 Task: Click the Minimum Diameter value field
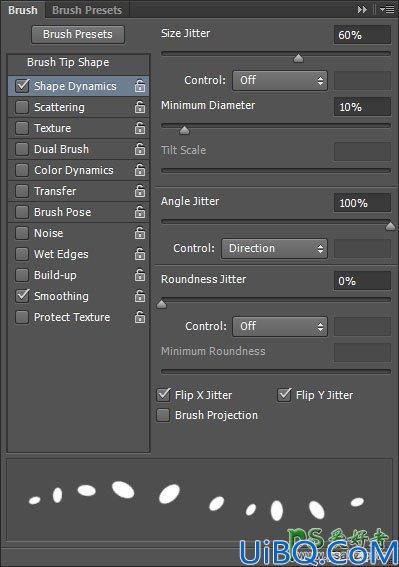coord(362,107)
